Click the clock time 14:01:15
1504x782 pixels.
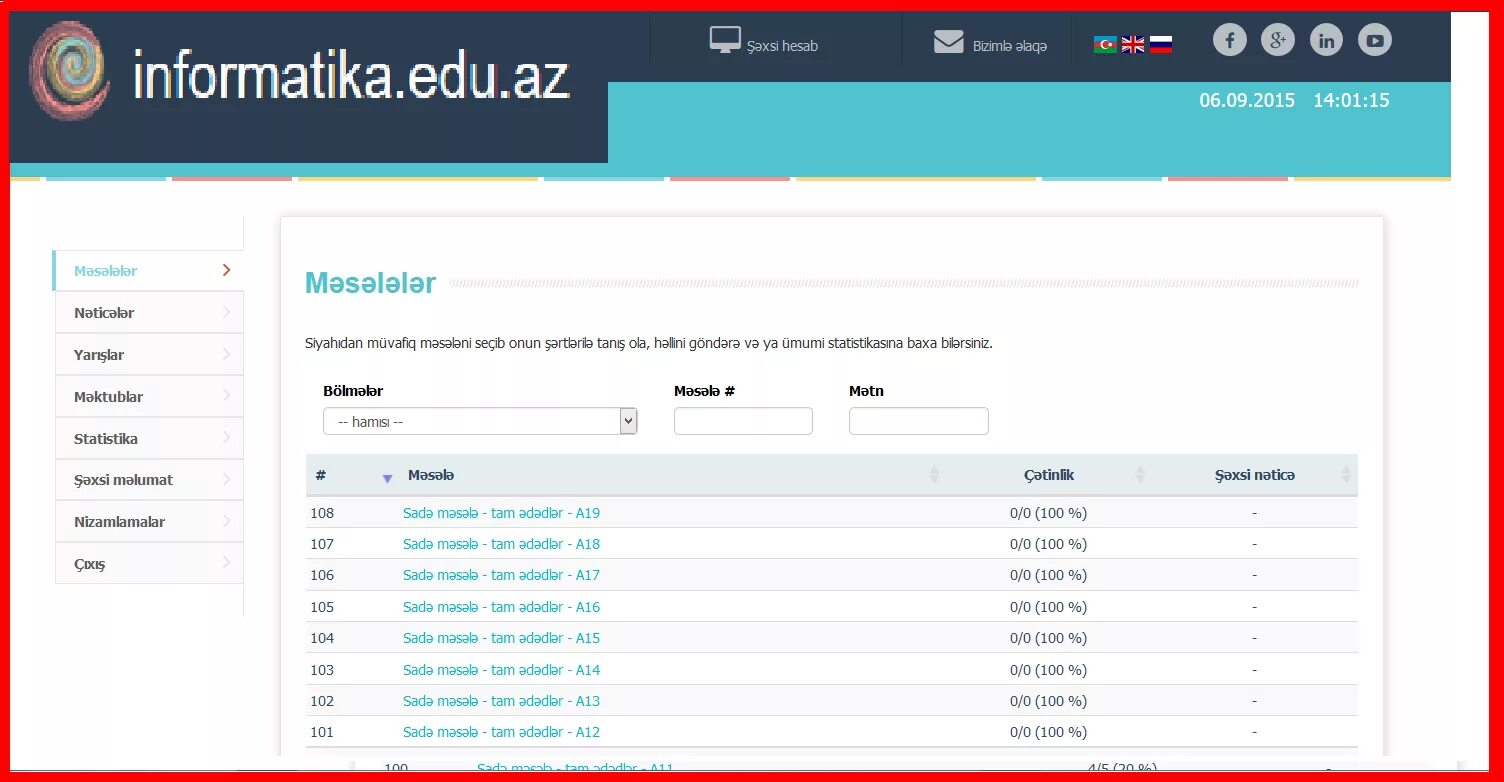(1351, 100)
